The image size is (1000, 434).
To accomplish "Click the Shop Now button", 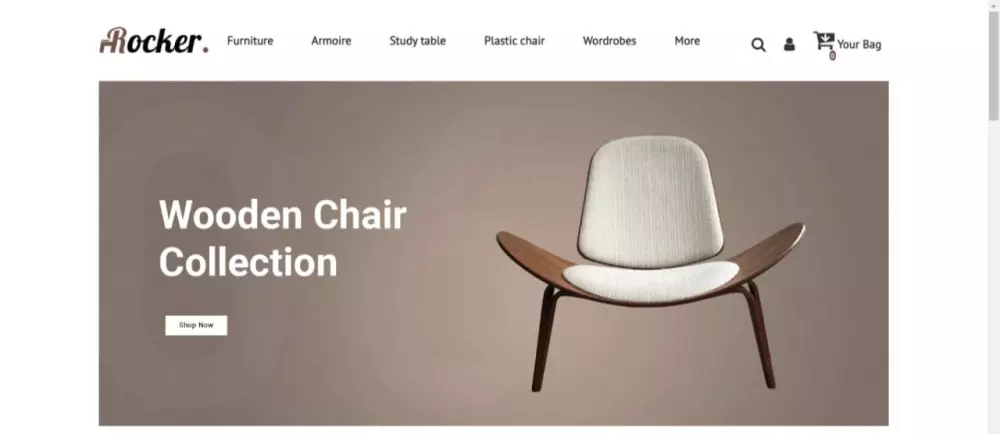I will click(196, 325).
